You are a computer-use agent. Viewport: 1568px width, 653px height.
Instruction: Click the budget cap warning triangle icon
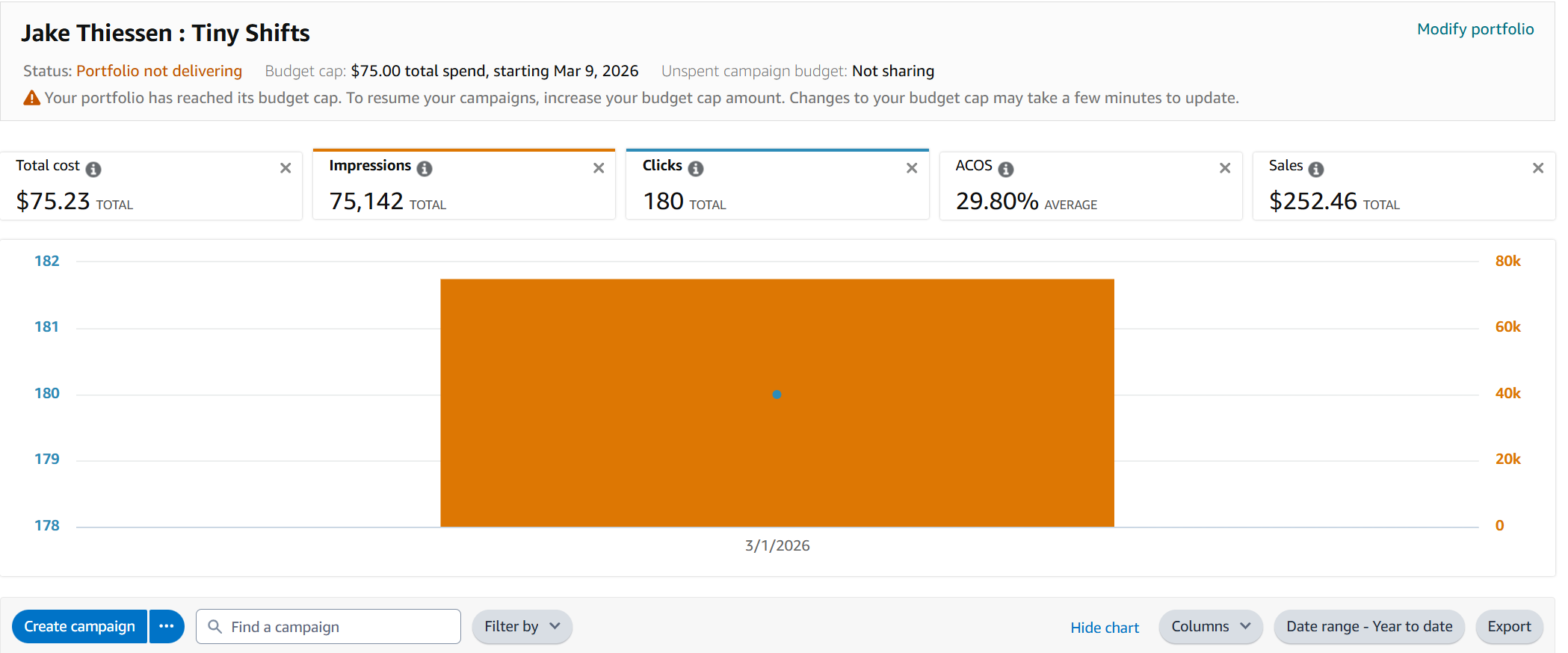point(32,98)
